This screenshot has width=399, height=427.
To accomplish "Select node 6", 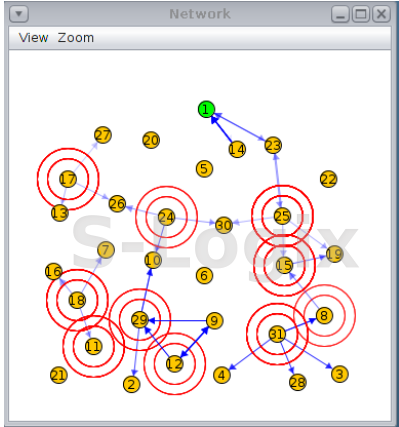I will pyautogui.click(x=204, y=275).
